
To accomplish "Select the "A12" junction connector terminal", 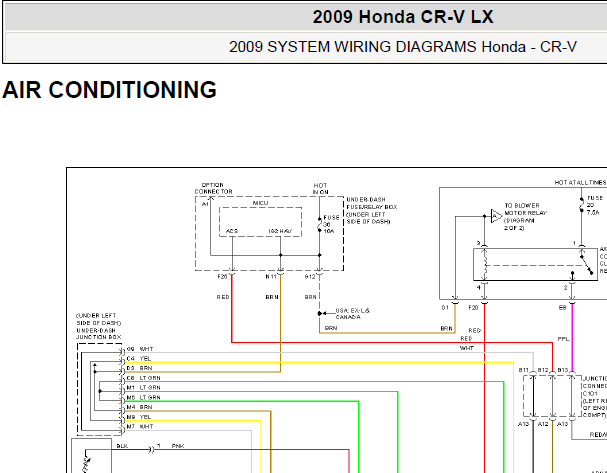I will 543,424.
